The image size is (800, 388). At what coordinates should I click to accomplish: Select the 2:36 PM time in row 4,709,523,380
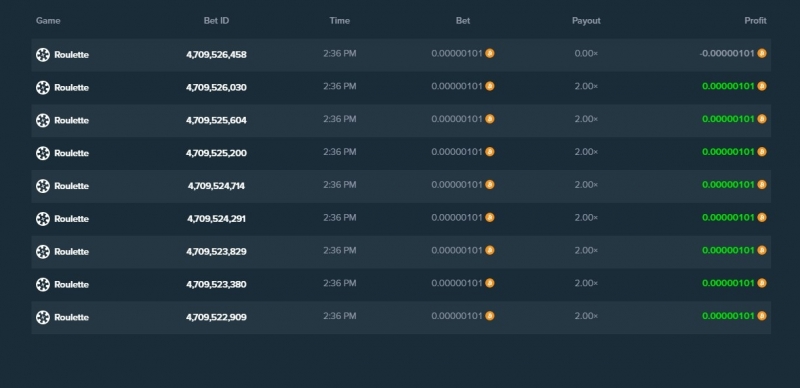point(340,283)
